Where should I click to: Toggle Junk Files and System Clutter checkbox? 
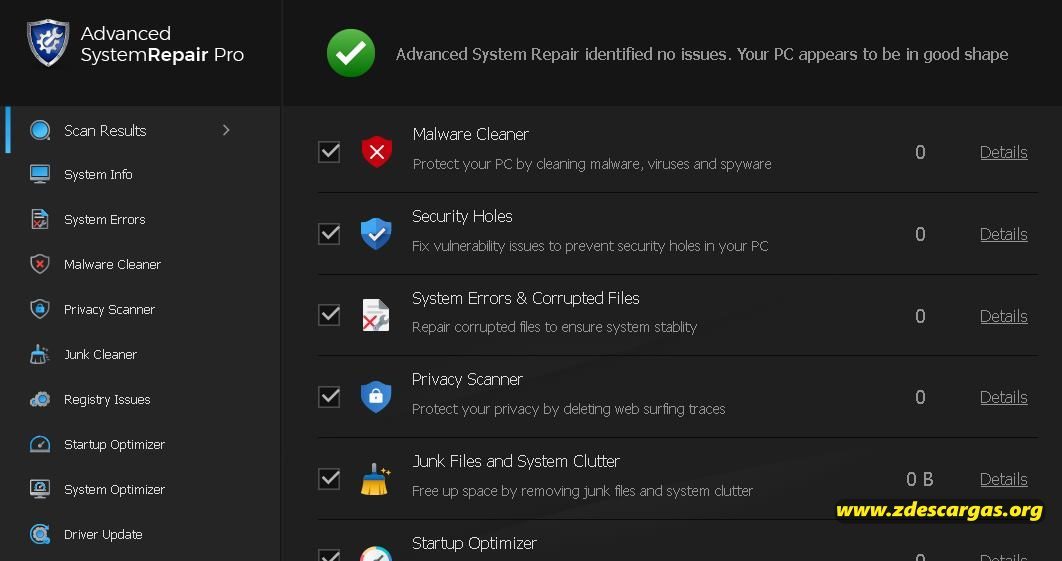coord(329,478)
